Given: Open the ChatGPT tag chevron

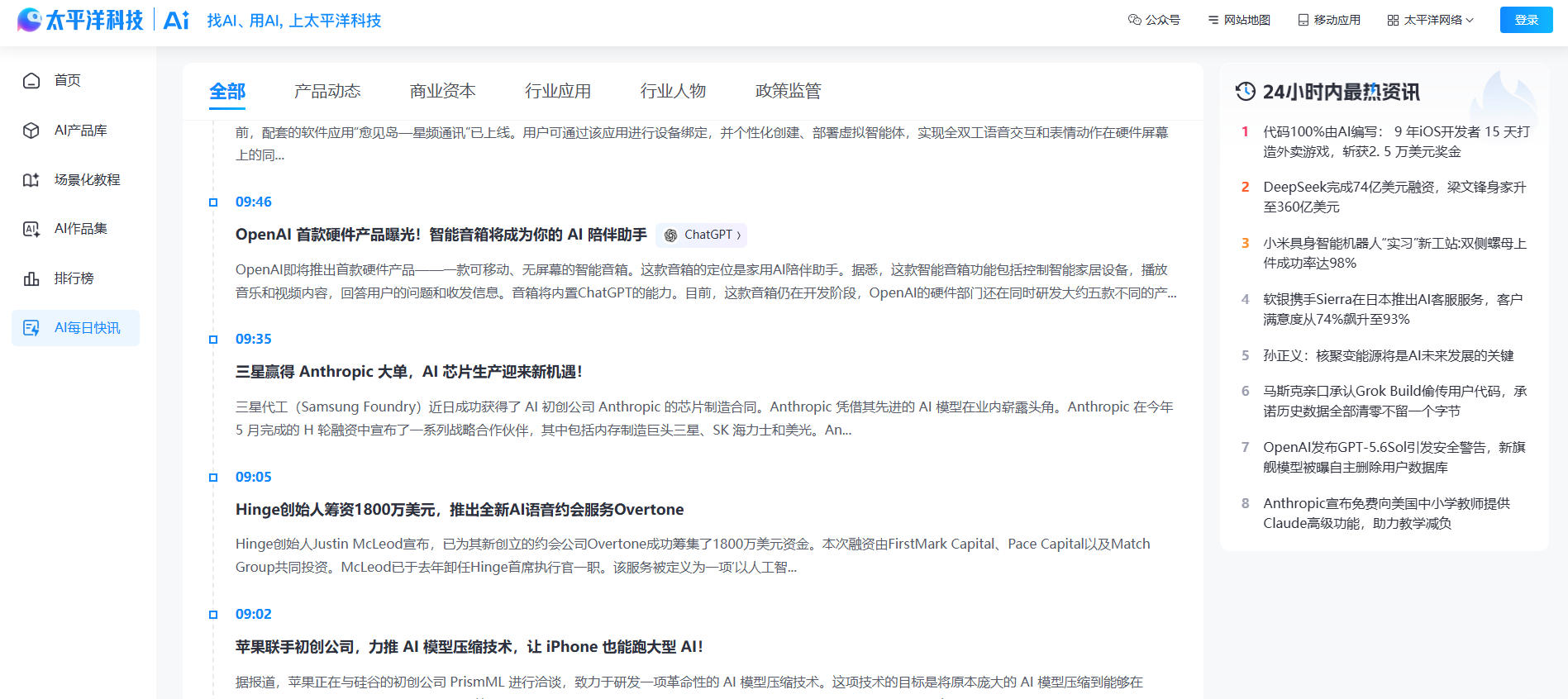Looking at the screenshot, I should pos(739,235).
